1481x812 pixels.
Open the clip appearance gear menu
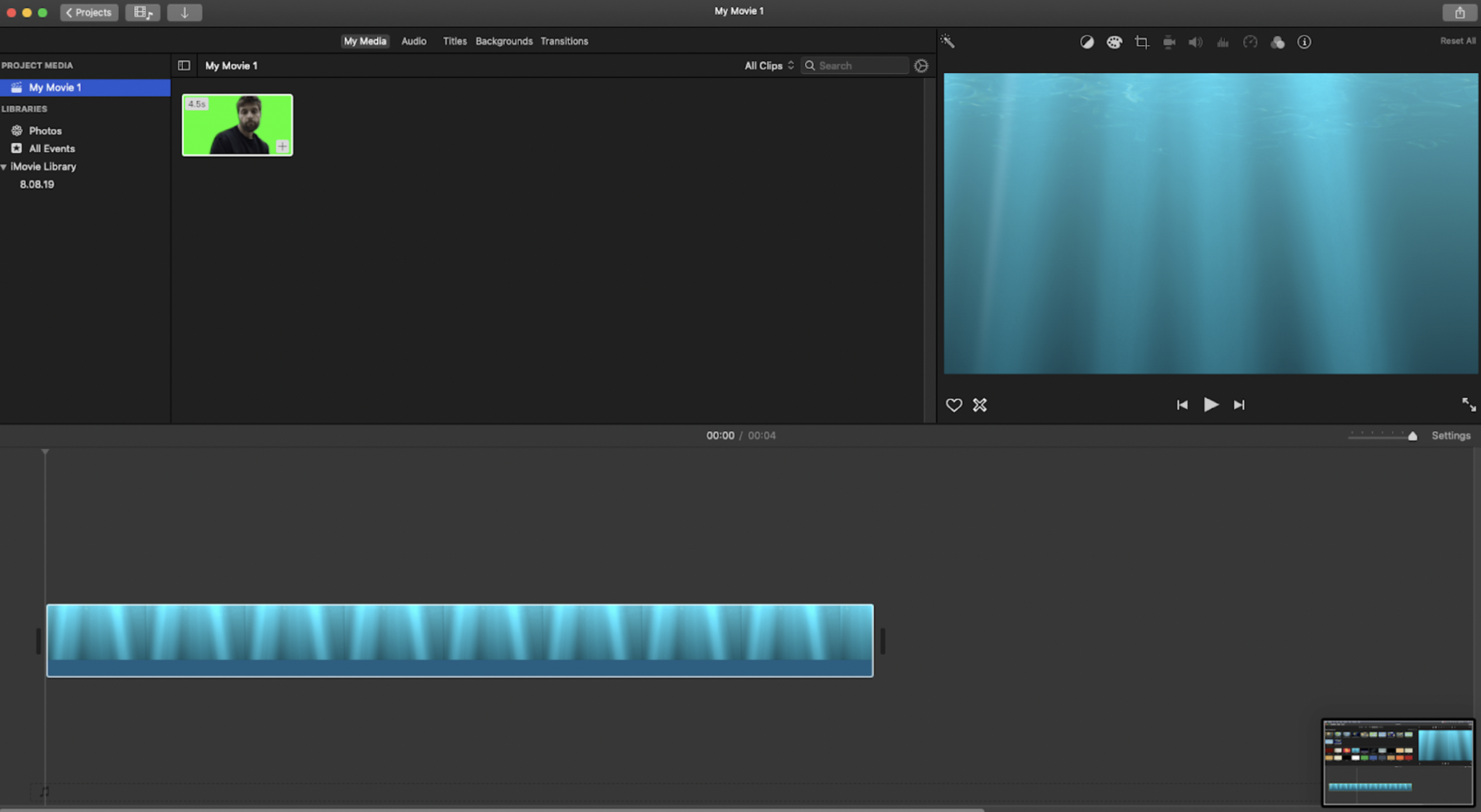point(921,65)
